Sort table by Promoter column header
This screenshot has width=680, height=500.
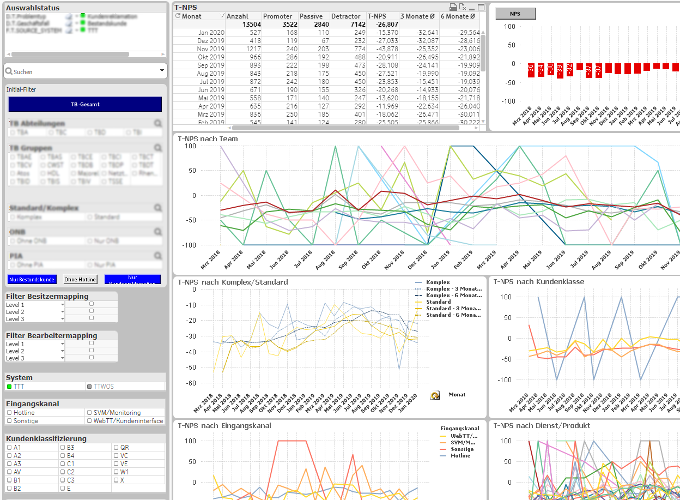pos(278,17)
